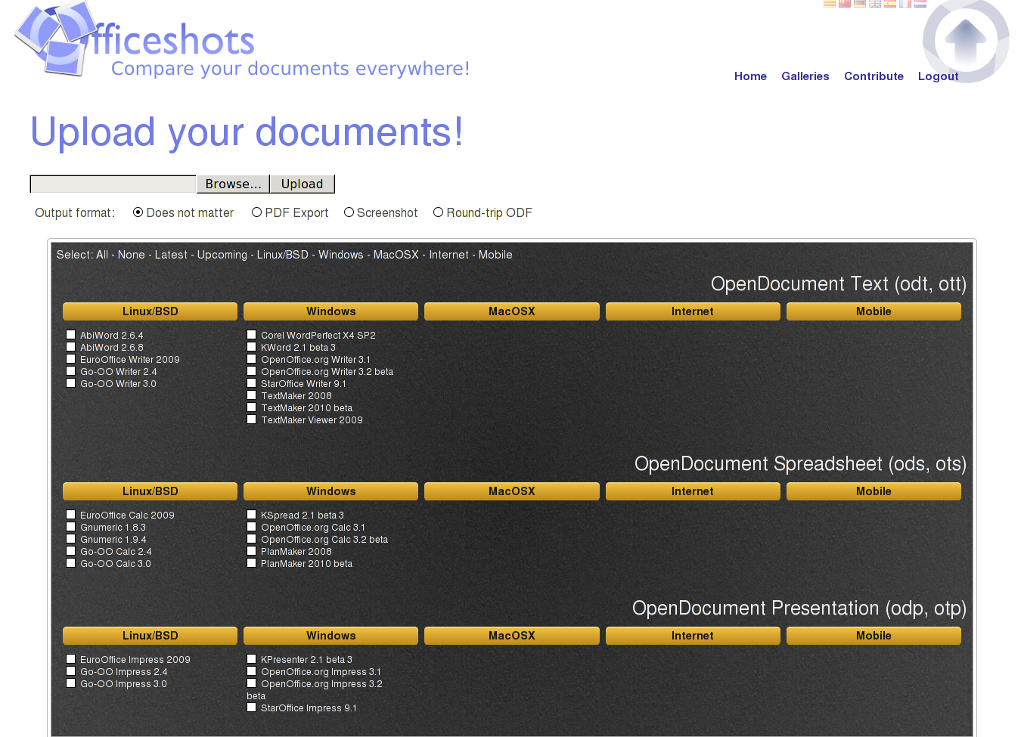
Task: Check the AbiWord 2.6.4 checkbox
Action: [71, 335]
